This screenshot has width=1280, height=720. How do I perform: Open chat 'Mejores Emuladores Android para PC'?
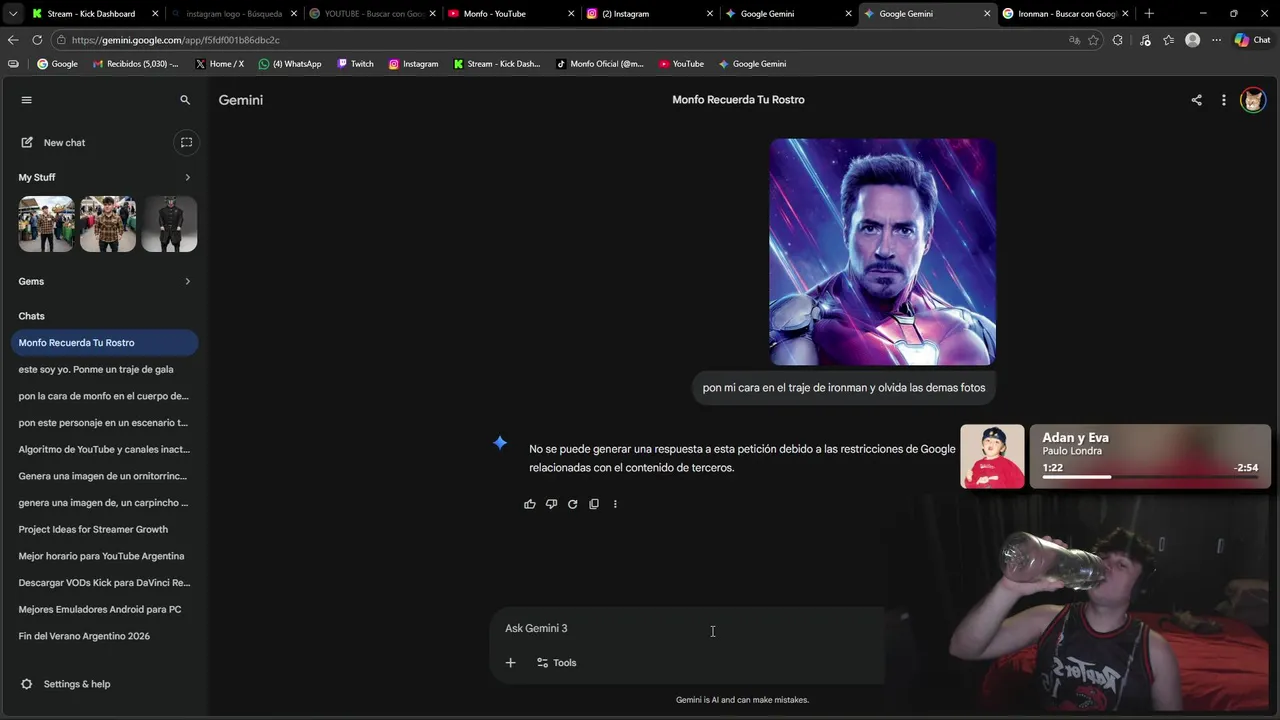point(104,609)
